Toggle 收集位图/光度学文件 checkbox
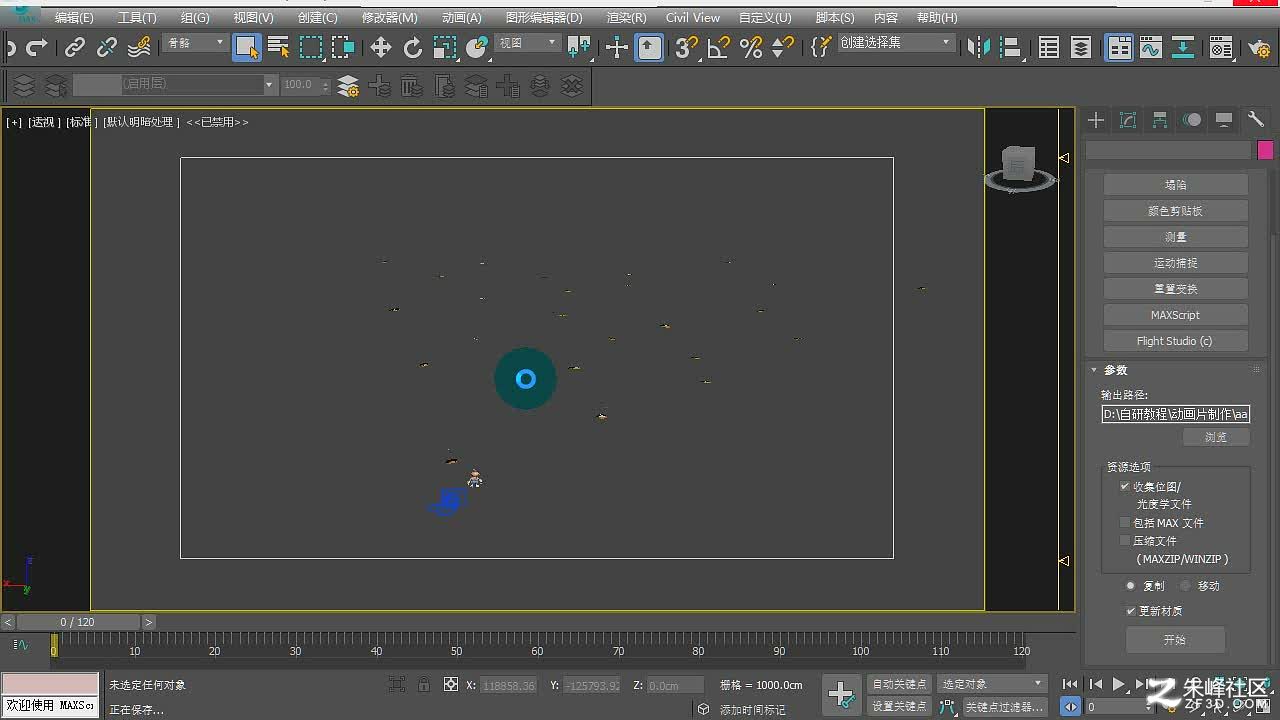 (x=1125, y=486)
